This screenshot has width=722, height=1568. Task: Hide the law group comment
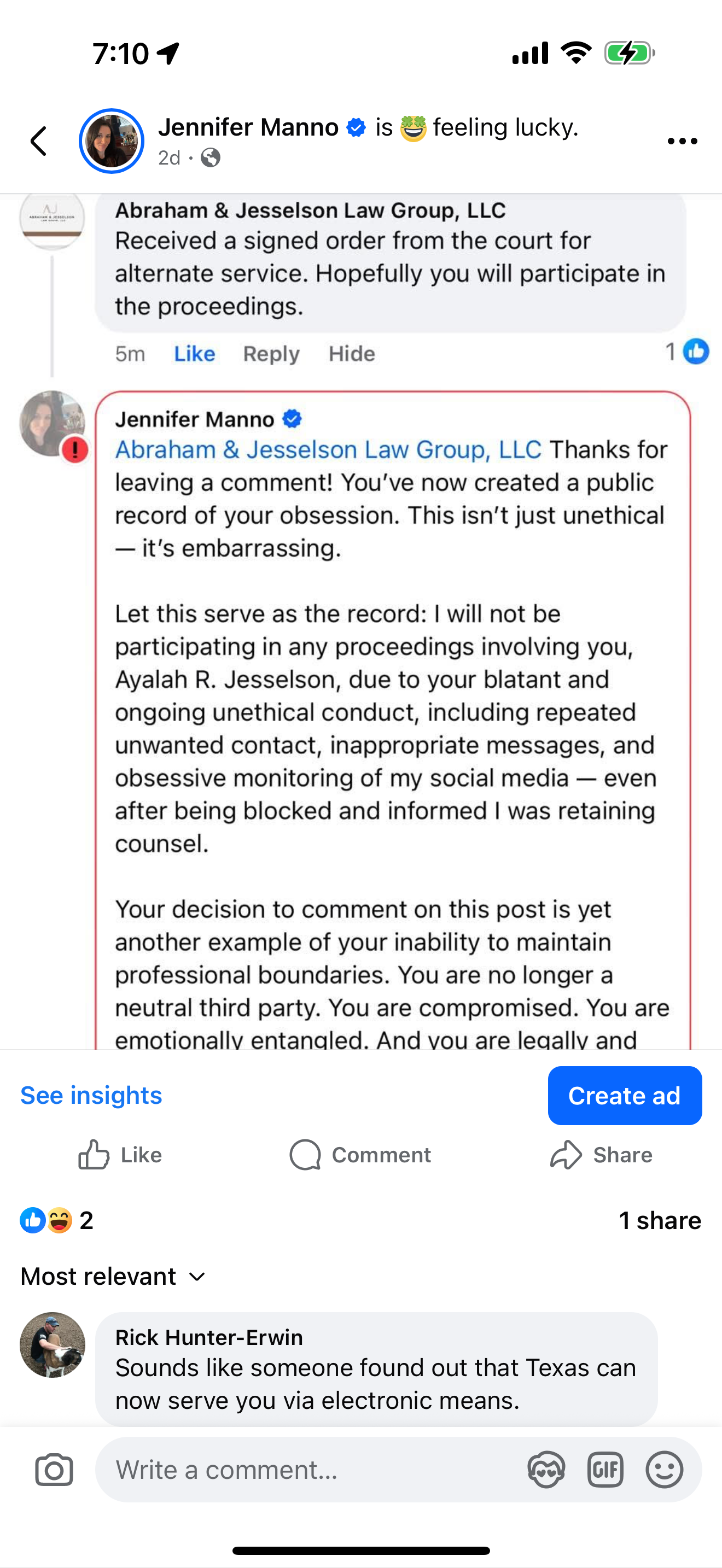(351, 354)
